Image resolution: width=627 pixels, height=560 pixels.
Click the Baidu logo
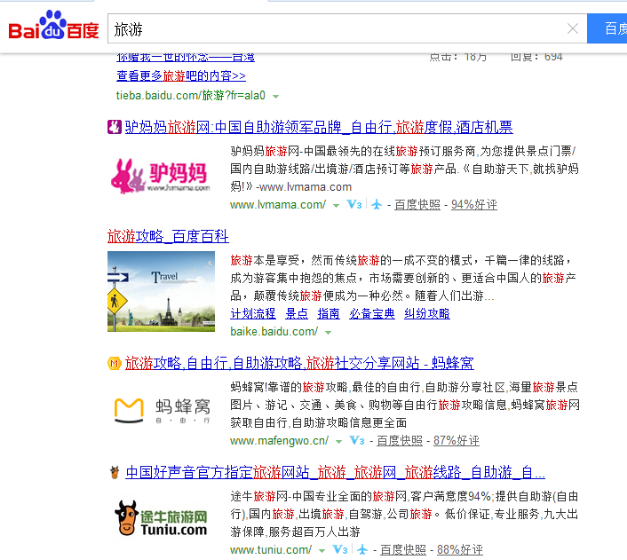coord(54,26)
